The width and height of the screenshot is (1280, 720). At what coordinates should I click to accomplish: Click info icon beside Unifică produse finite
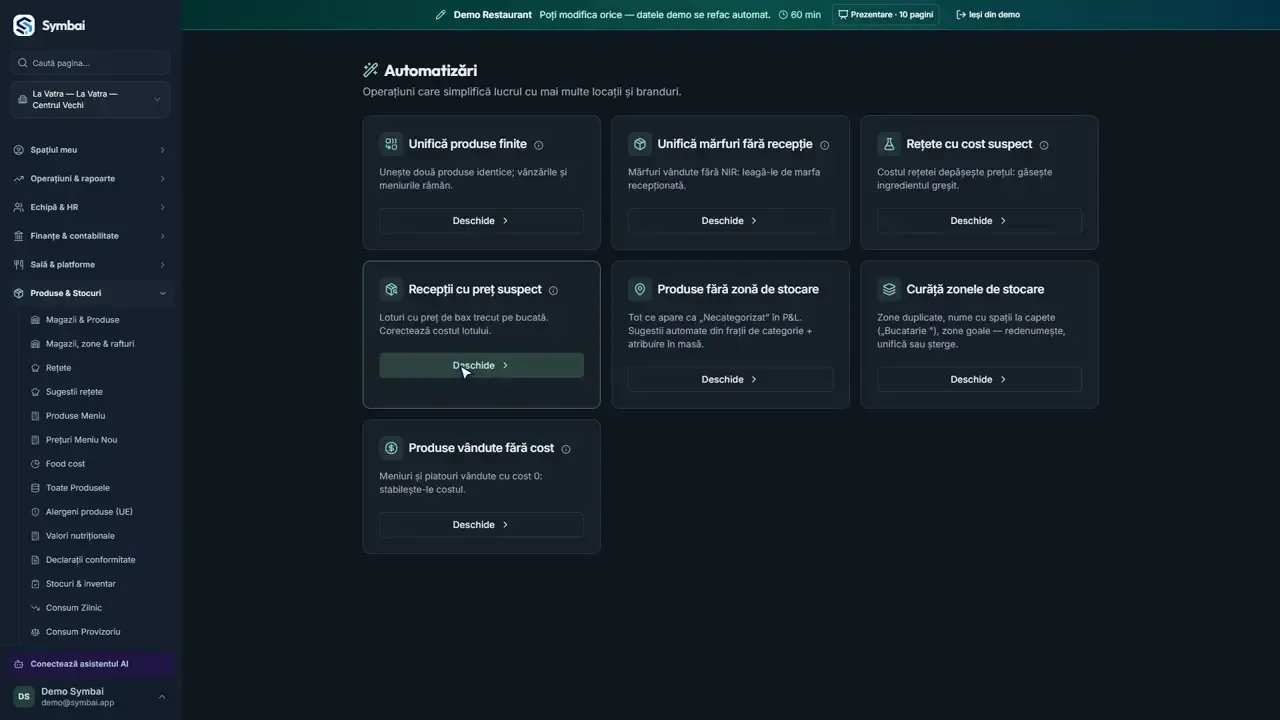point(539,145)
